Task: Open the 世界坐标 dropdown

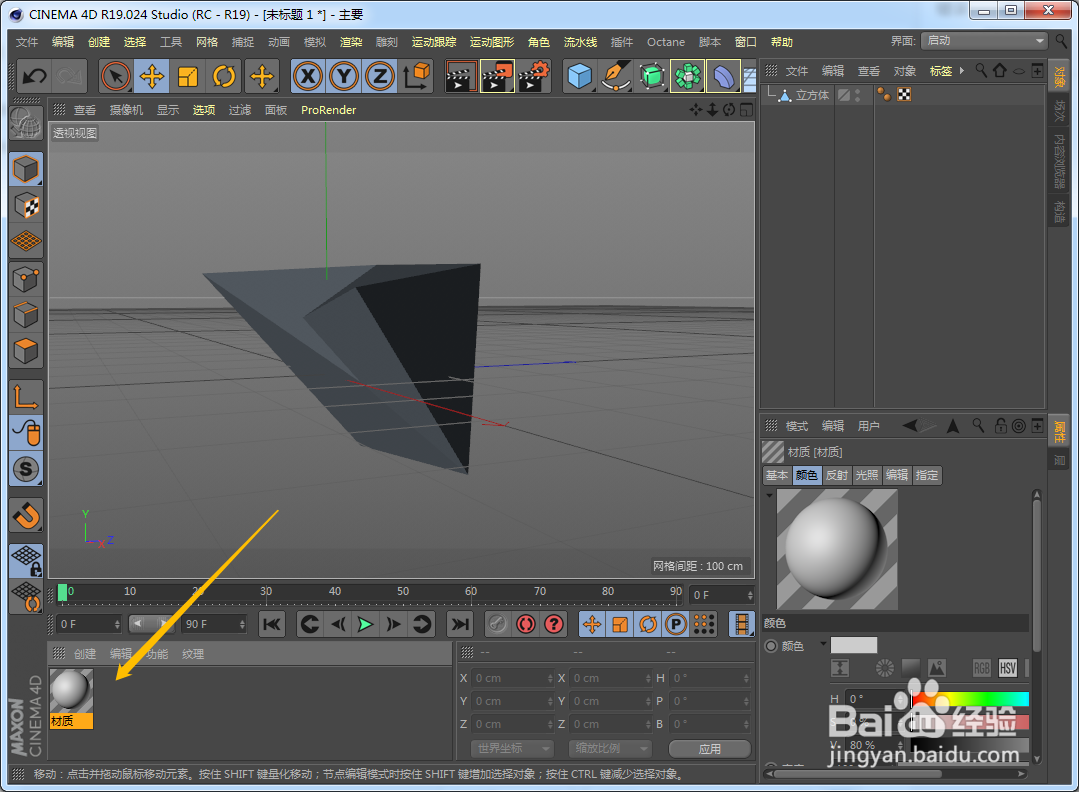Action: (x=513, y=748)
